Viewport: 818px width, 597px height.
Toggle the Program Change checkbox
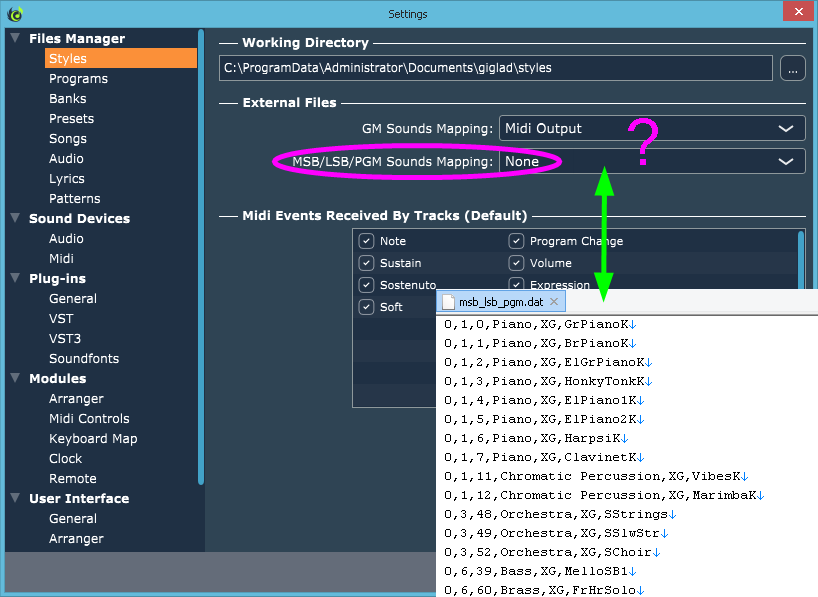(516, 241)
